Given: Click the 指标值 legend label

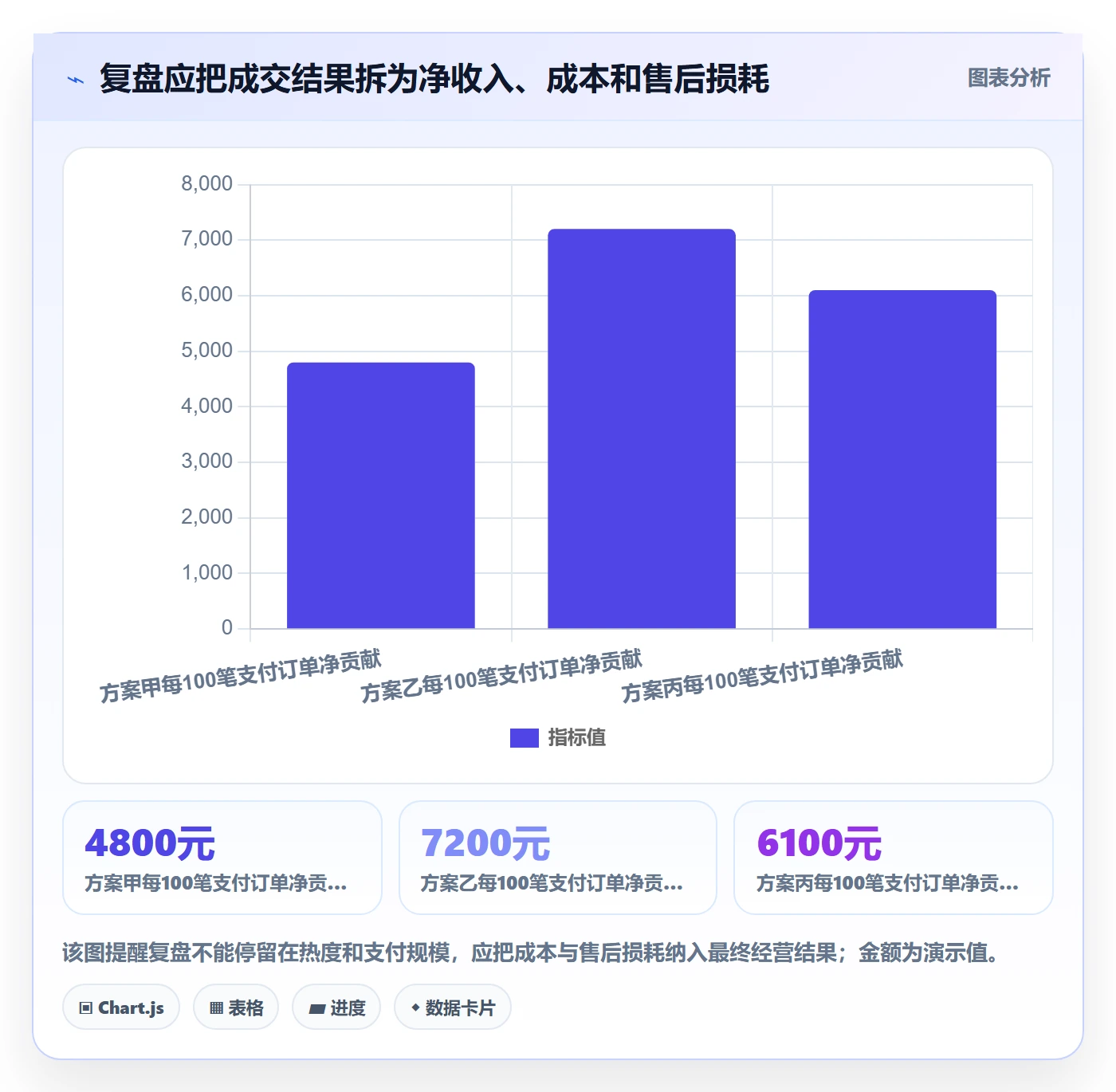Looking at the screenshot, I should [x=576, y=738].
